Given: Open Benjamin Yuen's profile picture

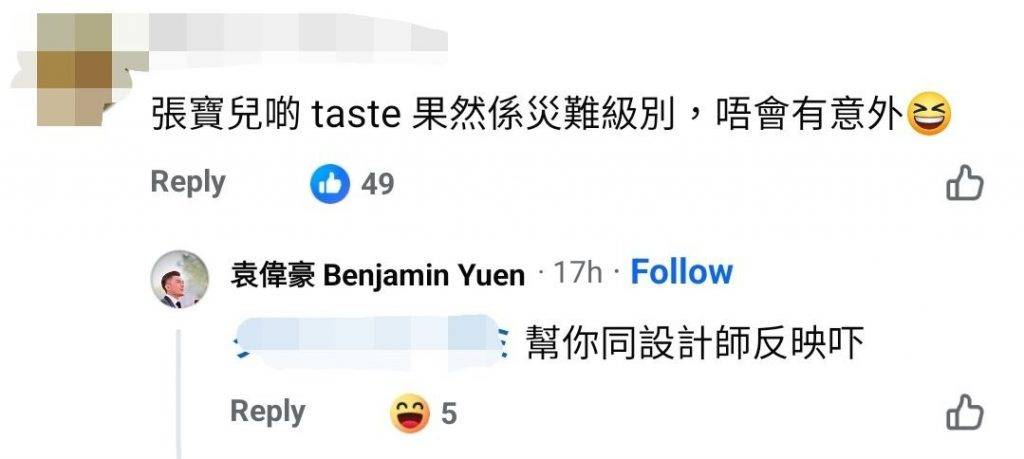Looking at the screenshot, I should point(180,279).
